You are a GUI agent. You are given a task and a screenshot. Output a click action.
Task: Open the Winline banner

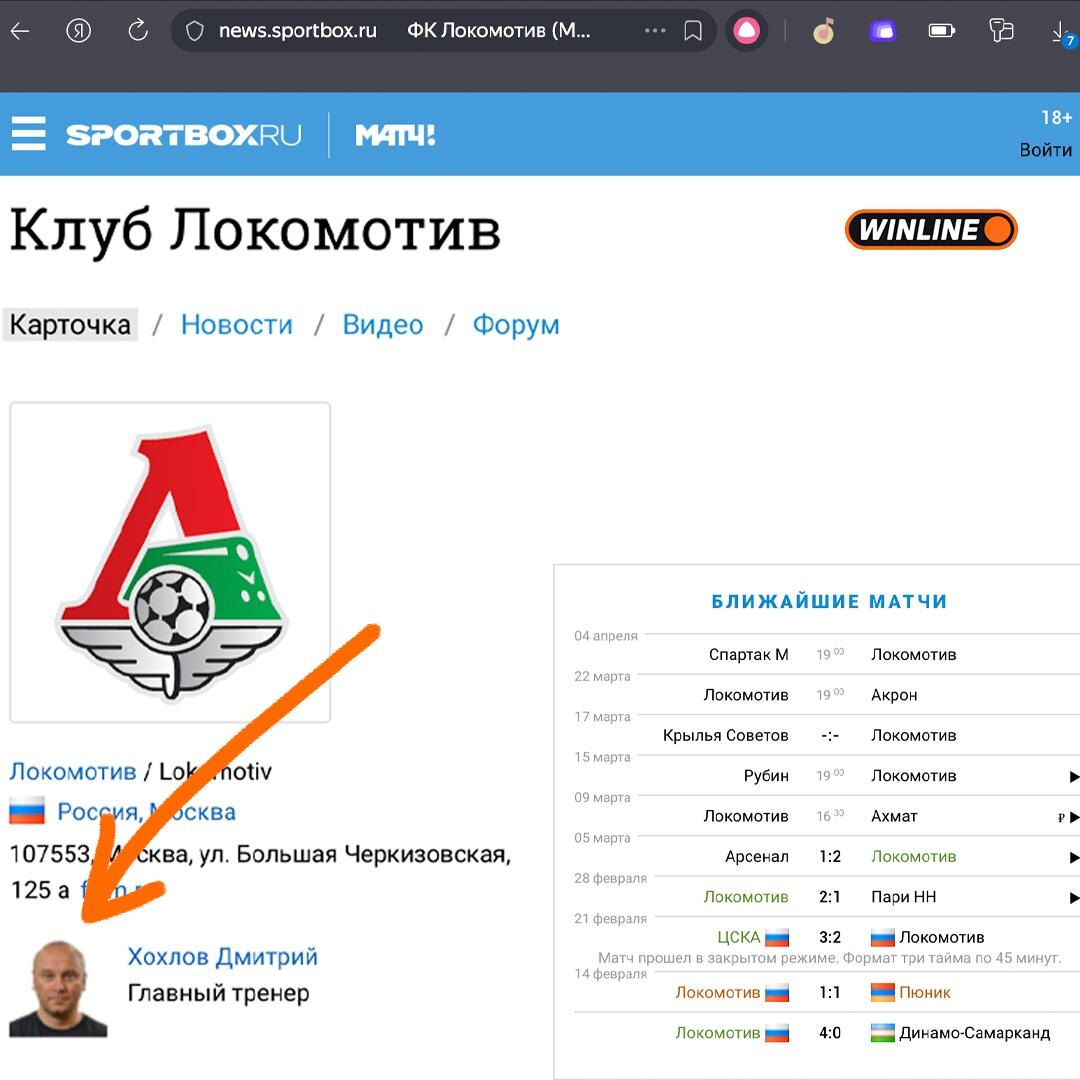point(931,229)
